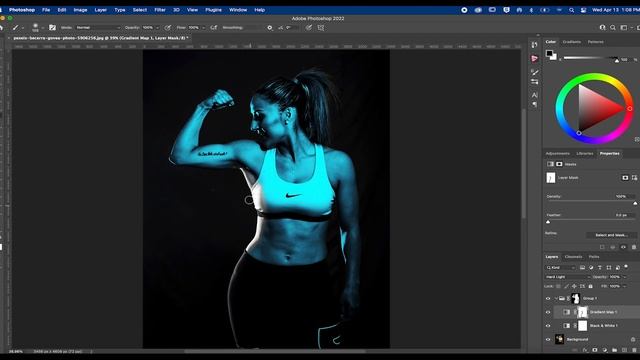The image size is (640, 360).
Task: Open the Filter menu
Action: pyautogui.click(x=160, y=10)
